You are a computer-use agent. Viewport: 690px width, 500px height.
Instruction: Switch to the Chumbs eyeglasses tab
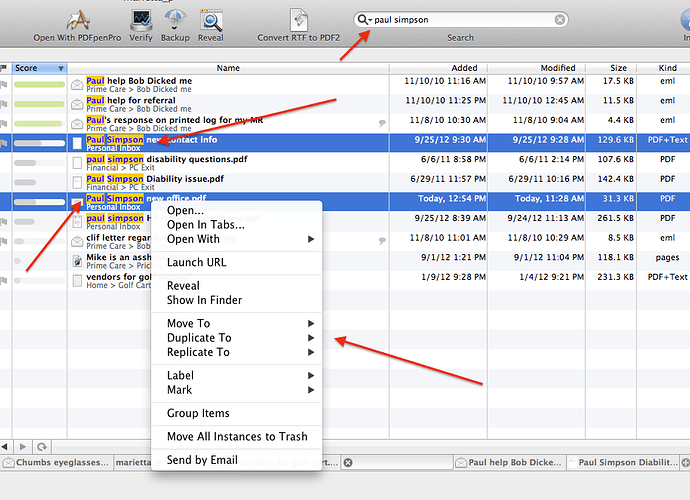coord(56,463)
